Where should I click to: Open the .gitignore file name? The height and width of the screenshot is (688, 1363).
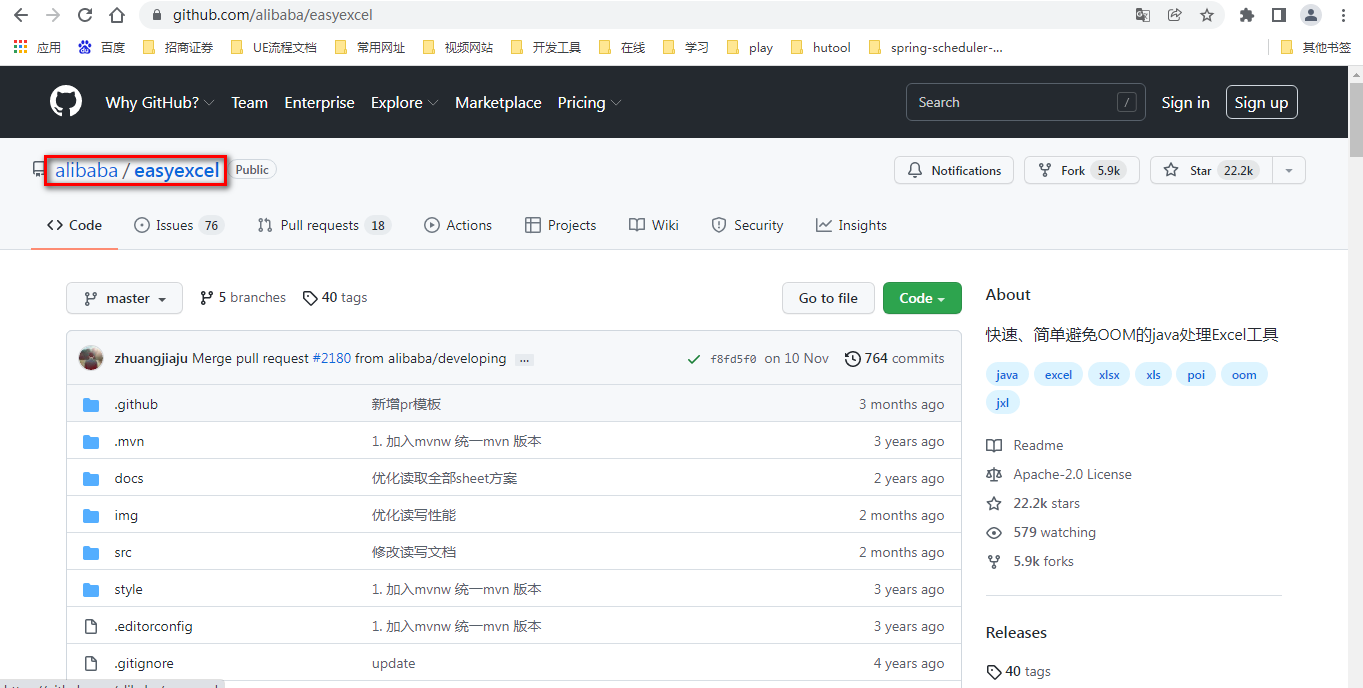pos(144,663)
